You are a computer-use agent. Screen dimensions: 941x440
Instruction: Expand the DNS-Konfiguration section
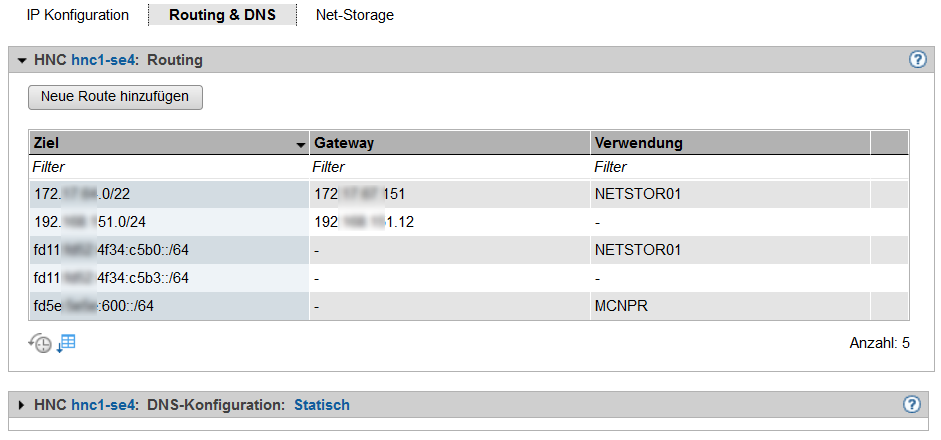pos(22,405)
